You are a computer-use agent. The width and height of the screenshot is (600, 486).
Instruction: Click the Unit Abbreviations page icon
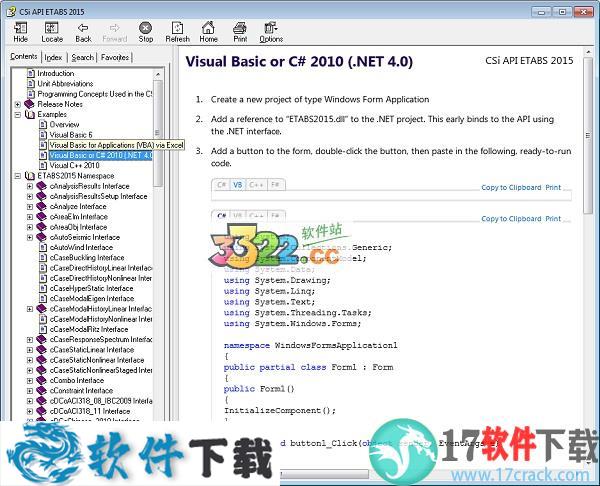pos(31,83)
